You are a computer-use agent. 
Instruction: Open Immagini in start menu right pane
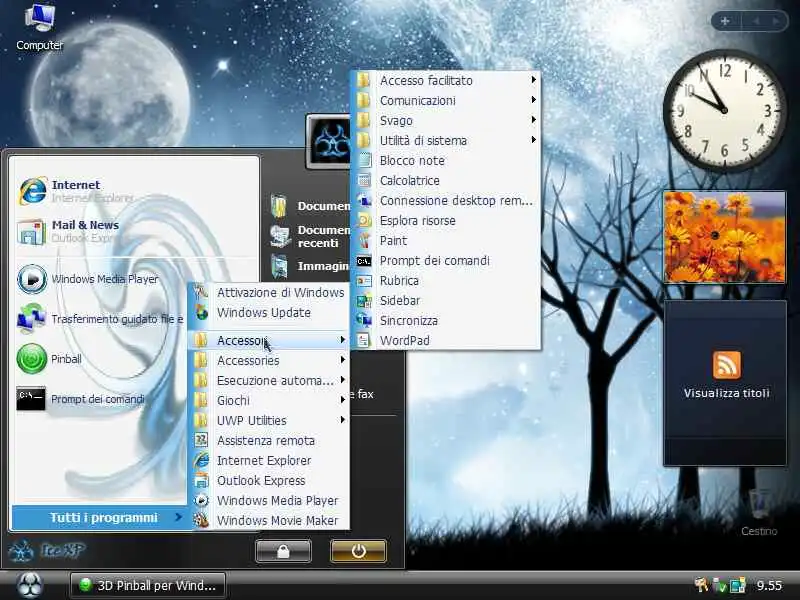click(x=311, y=266)
